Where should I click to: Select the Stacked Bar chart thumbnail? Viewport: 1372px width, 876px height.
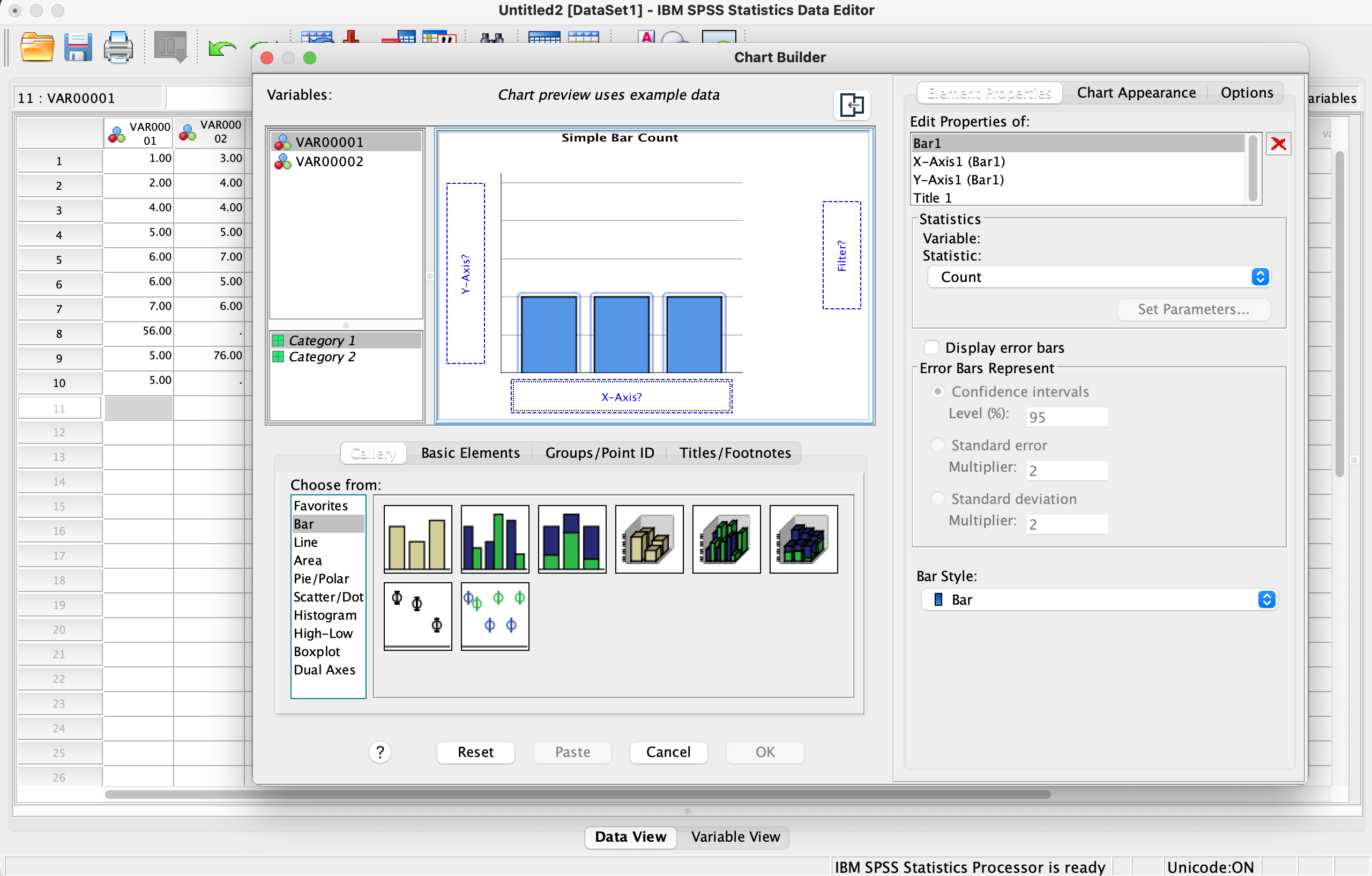pos(571,539)
